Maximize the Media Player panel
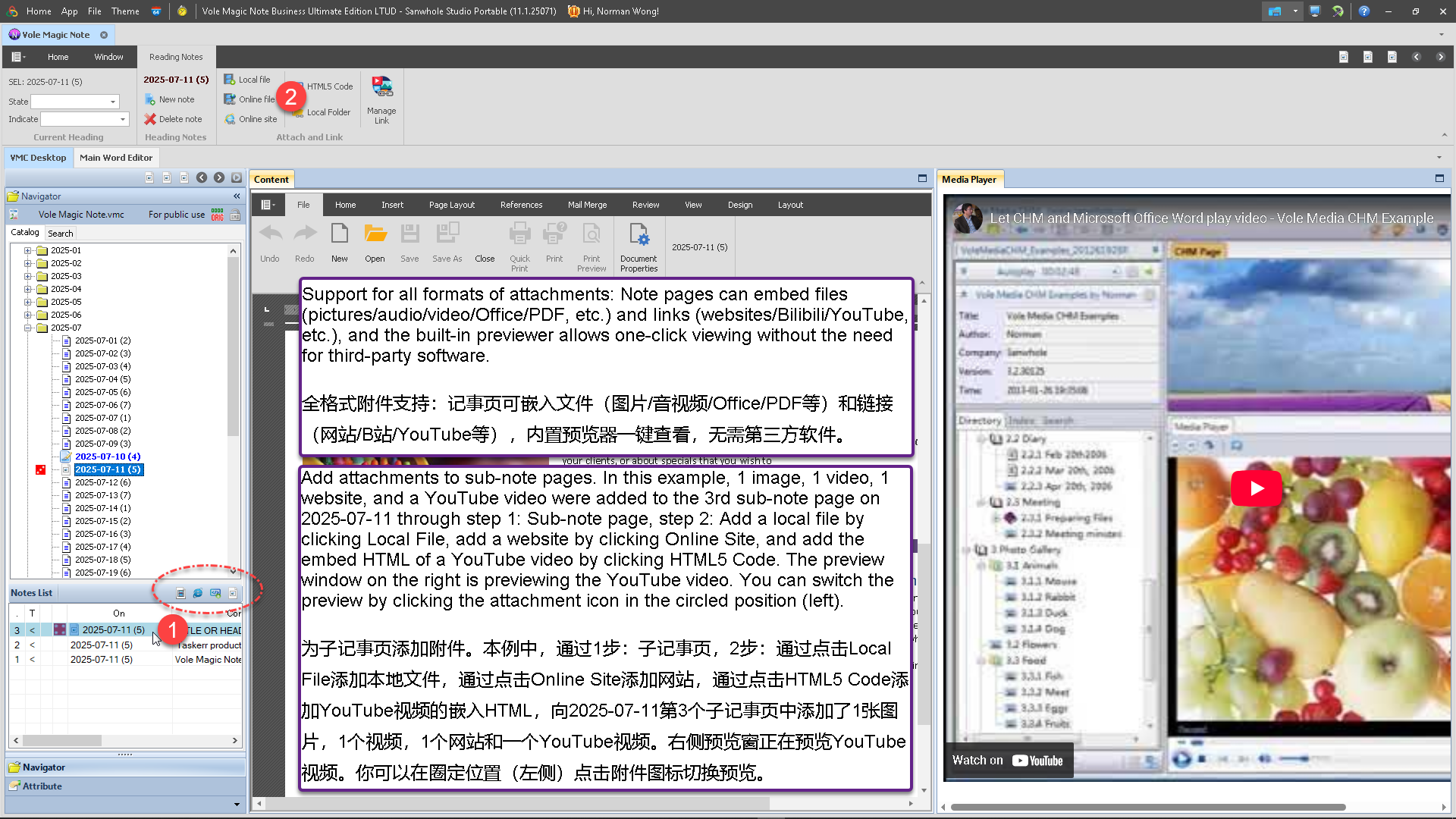 pos(1439,178)
